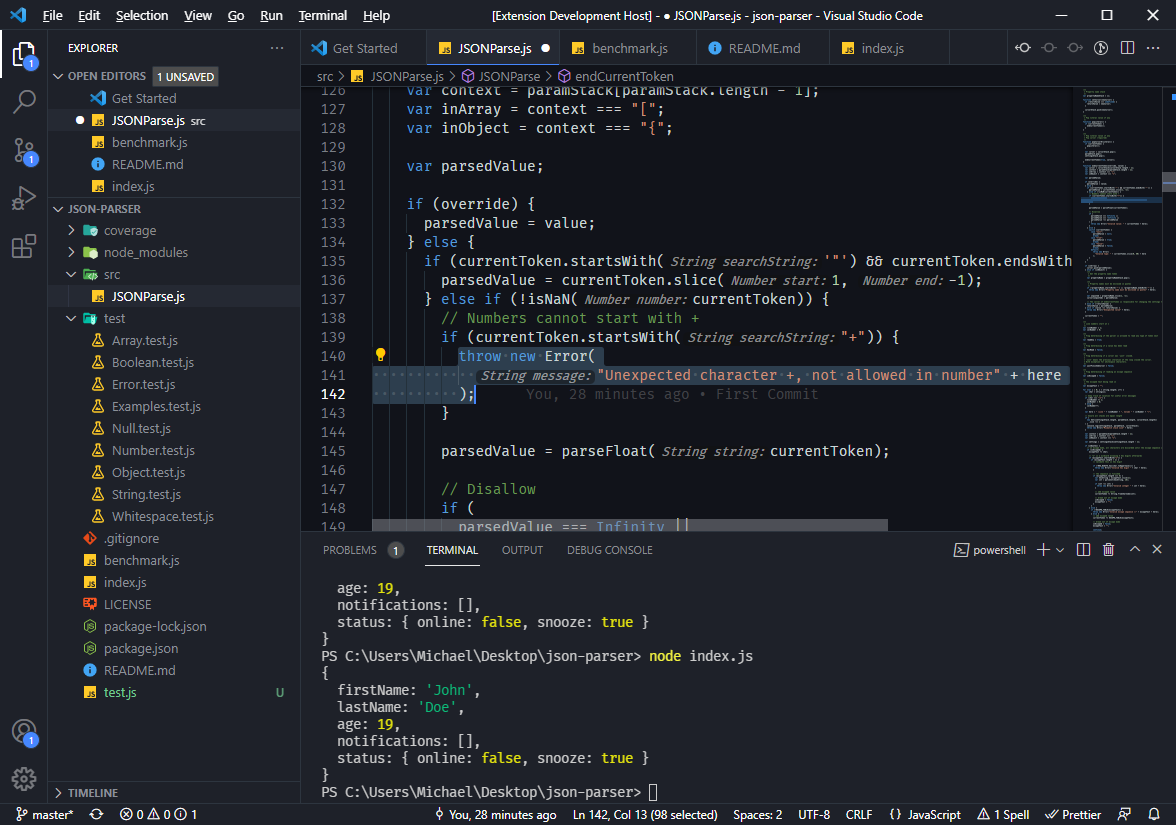
Task: Click the unsaved dot on JSONParse.js tab
Action: click(x=545, y=48)
